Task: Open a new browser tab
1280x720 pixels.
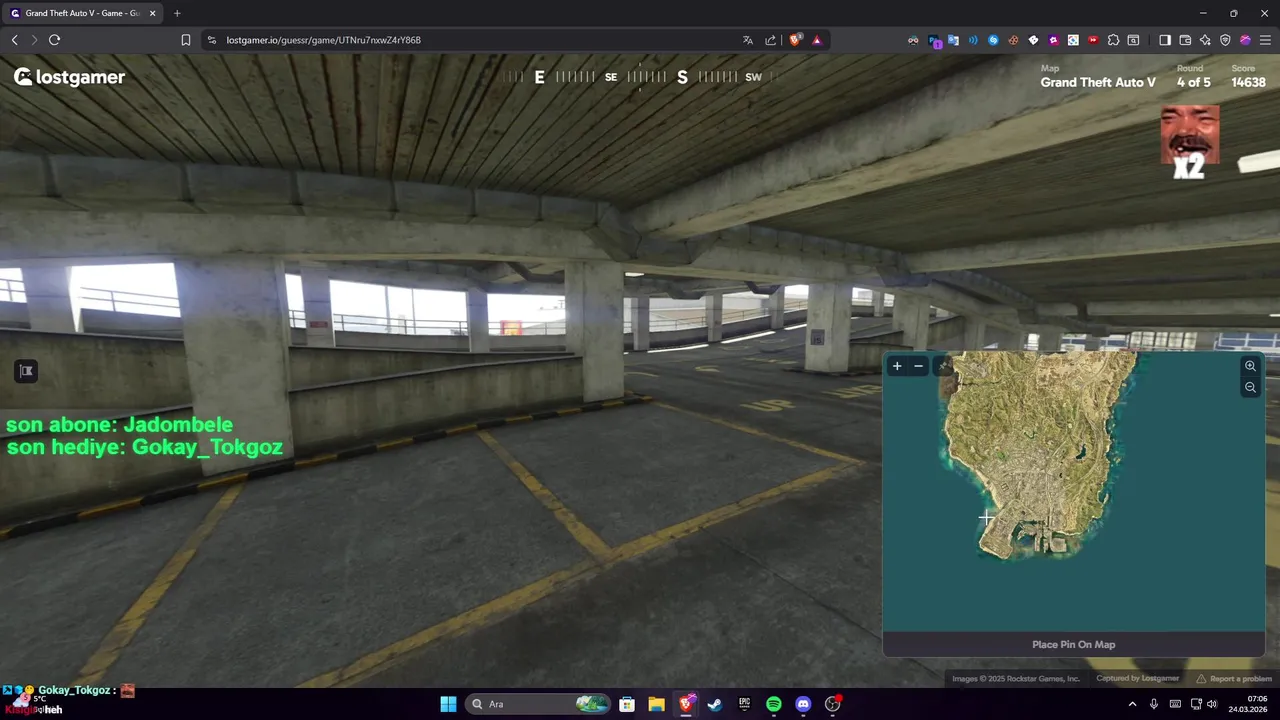Action: tap(177, 13)
